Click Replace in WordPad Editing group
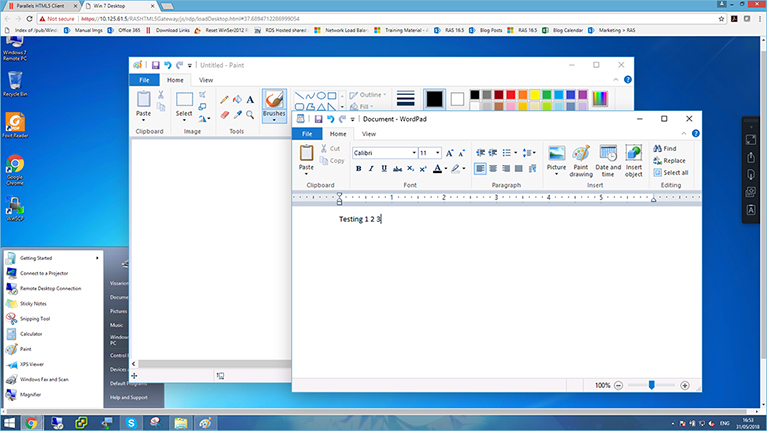 click(669, 160)
